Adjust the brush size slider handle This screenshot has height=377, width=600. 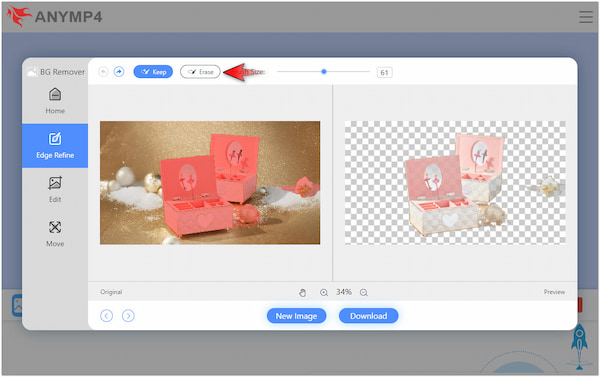(324, 72)
